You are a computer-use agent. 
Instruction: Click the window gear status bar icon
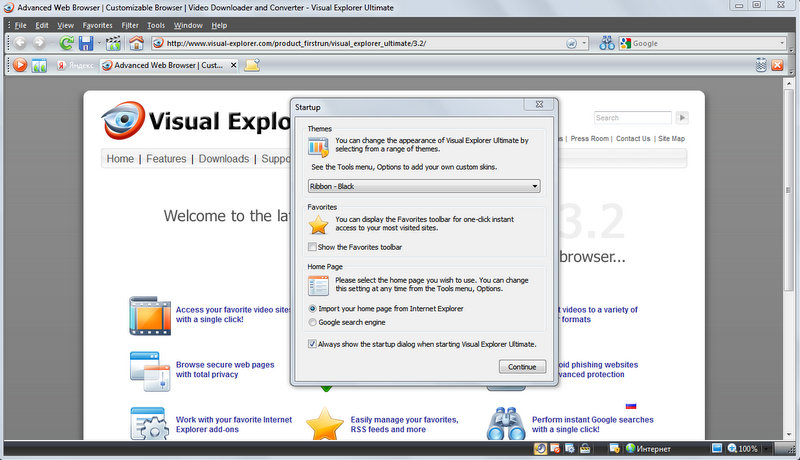(570, 448)
